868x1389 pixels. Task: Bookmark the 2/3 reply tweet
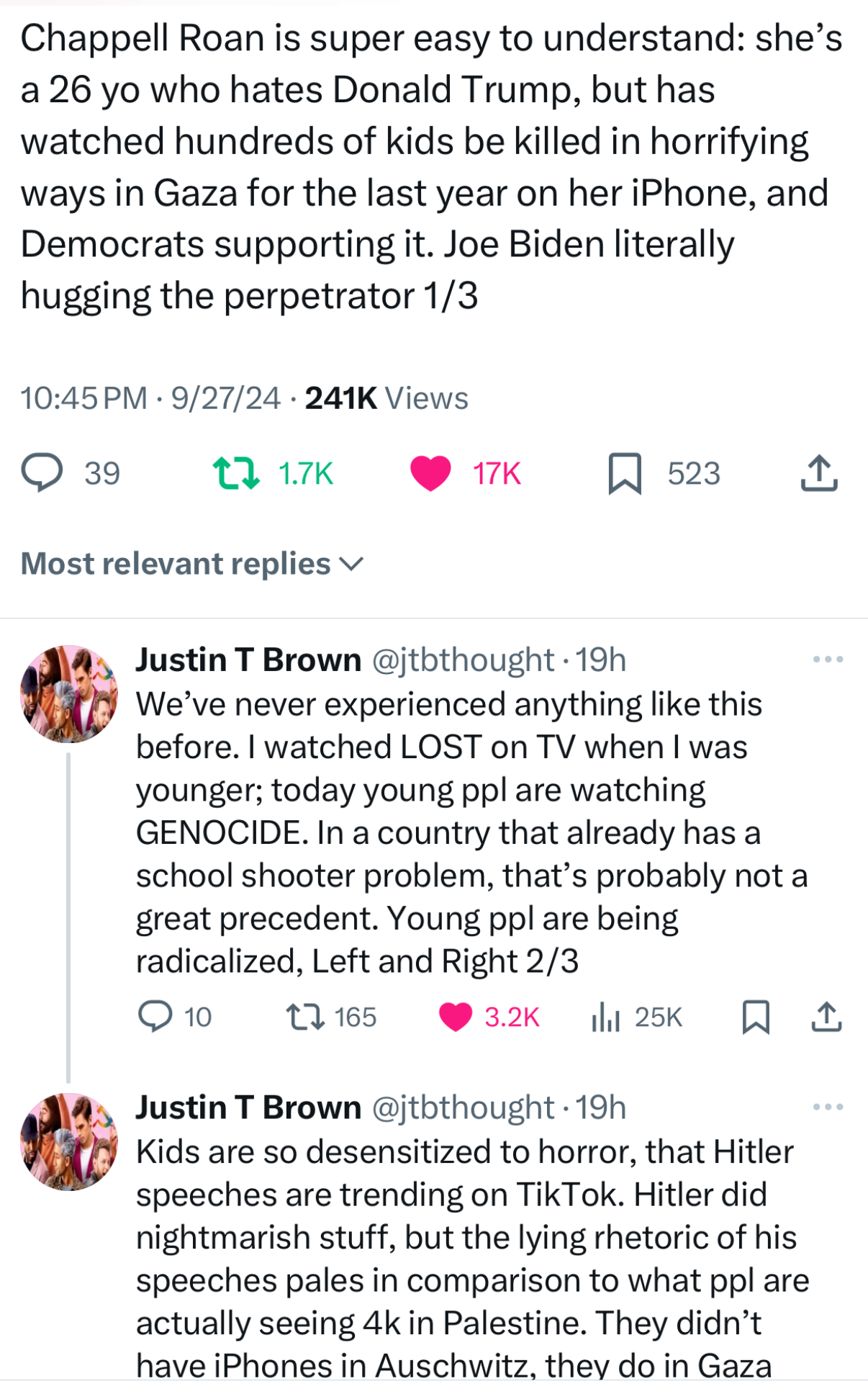coord(756,1017)
